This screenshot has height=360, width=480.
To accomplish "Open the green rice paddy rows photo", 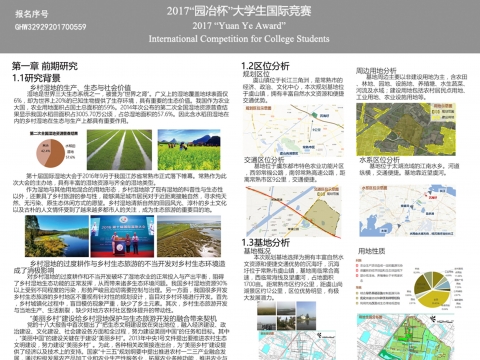I will 119,150.
